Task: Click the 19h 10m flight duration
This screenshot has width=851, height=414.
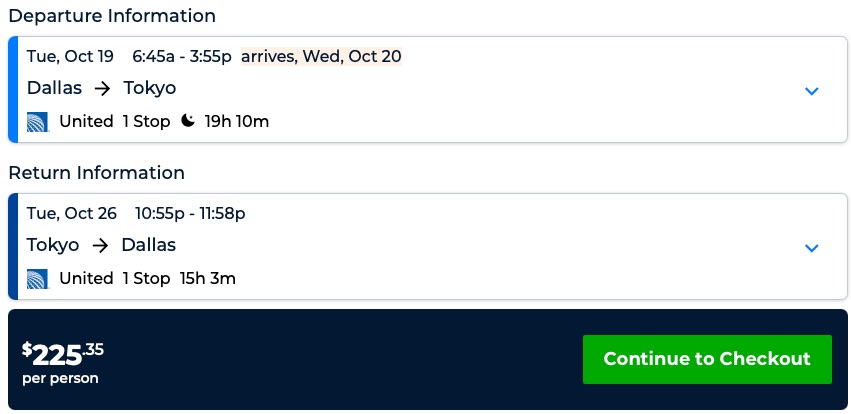Action: (x=237, y=122)
